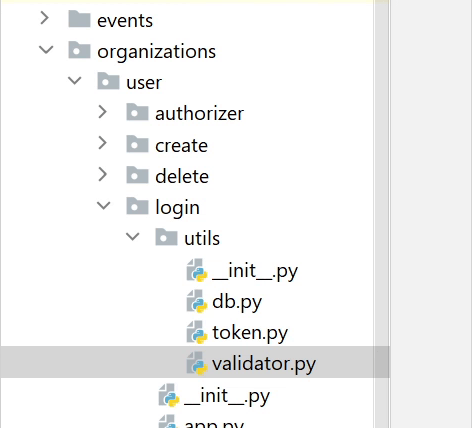Screen dimensions: 473x428
Task: Open the db.py file
Action: 237,302
